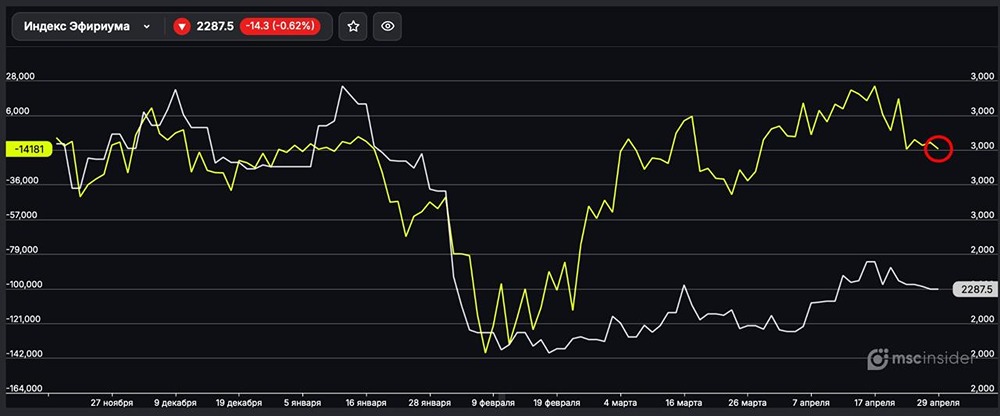This screenshot has height=416, width=1000.
Task: Click the -121,000 left axis label
Action: (24, 320)
